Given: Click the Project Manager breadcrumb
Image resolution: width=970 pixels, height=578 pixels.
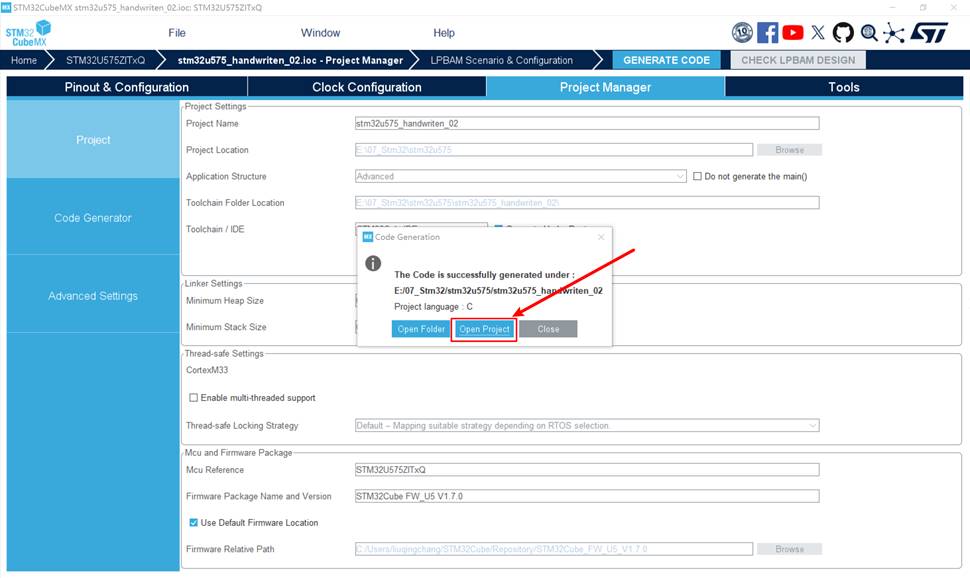Looking at the screenshot, I should (x=290, y=60).
